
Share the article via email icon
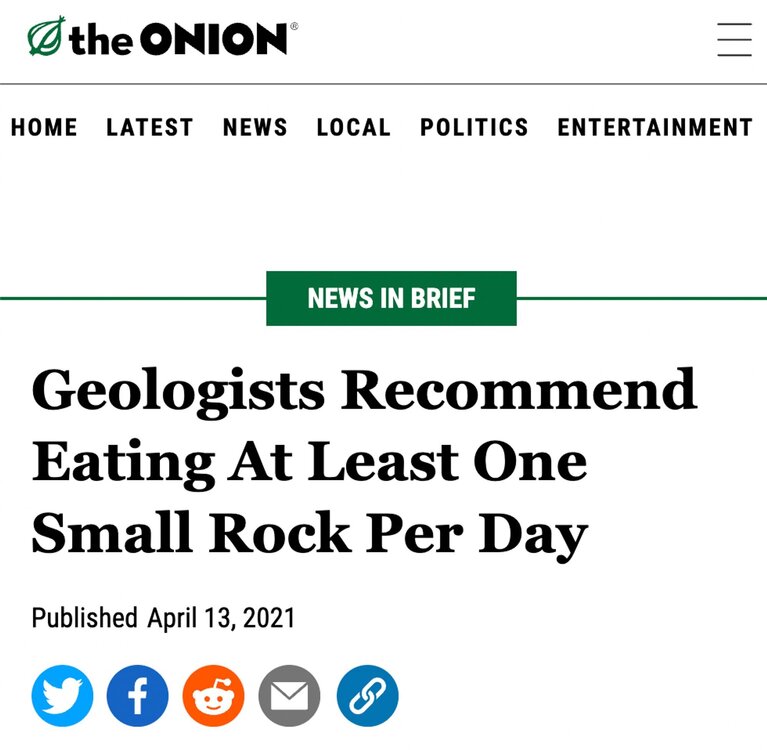point(289,695)
